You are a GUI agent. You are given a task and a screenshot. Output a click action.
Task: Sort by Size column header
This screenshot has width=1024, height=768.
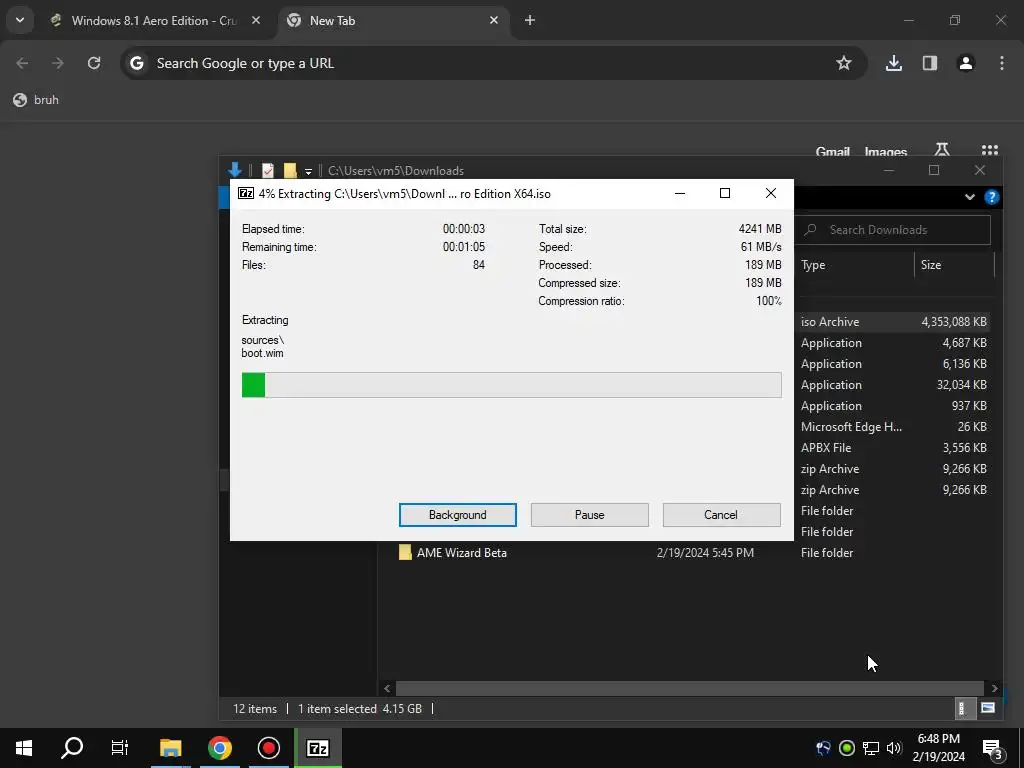pyautogui.click(x=953, y=264)
